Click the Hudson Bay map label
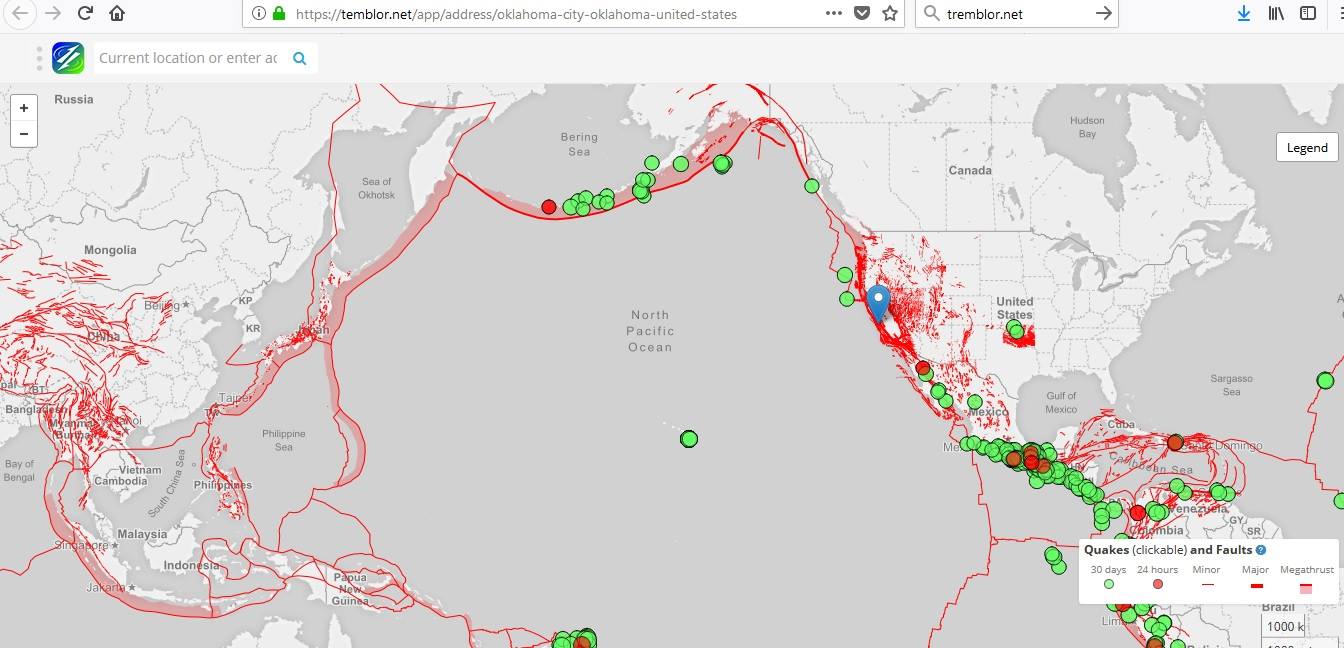Image resolution: width=1344 pixels, height=648 pixels. tap(1087, 127)
